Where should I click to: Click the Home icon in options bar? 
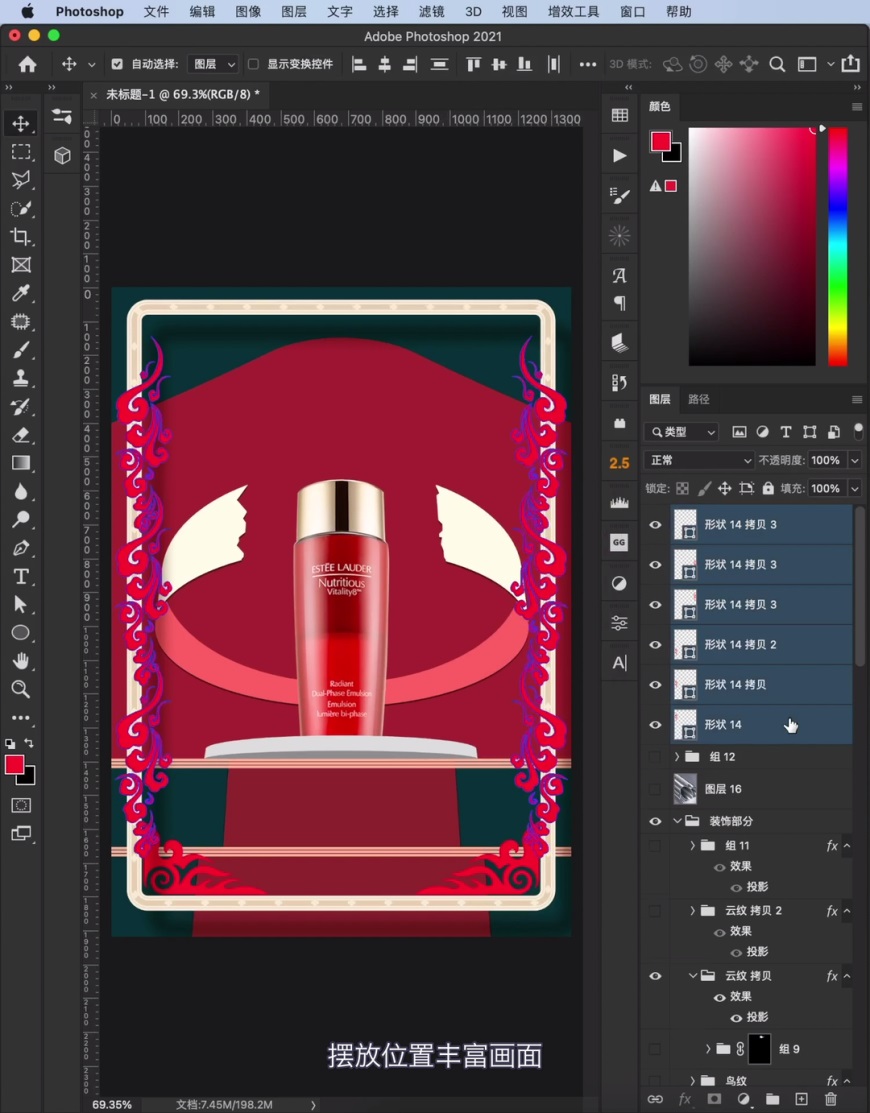coord(28,65)
